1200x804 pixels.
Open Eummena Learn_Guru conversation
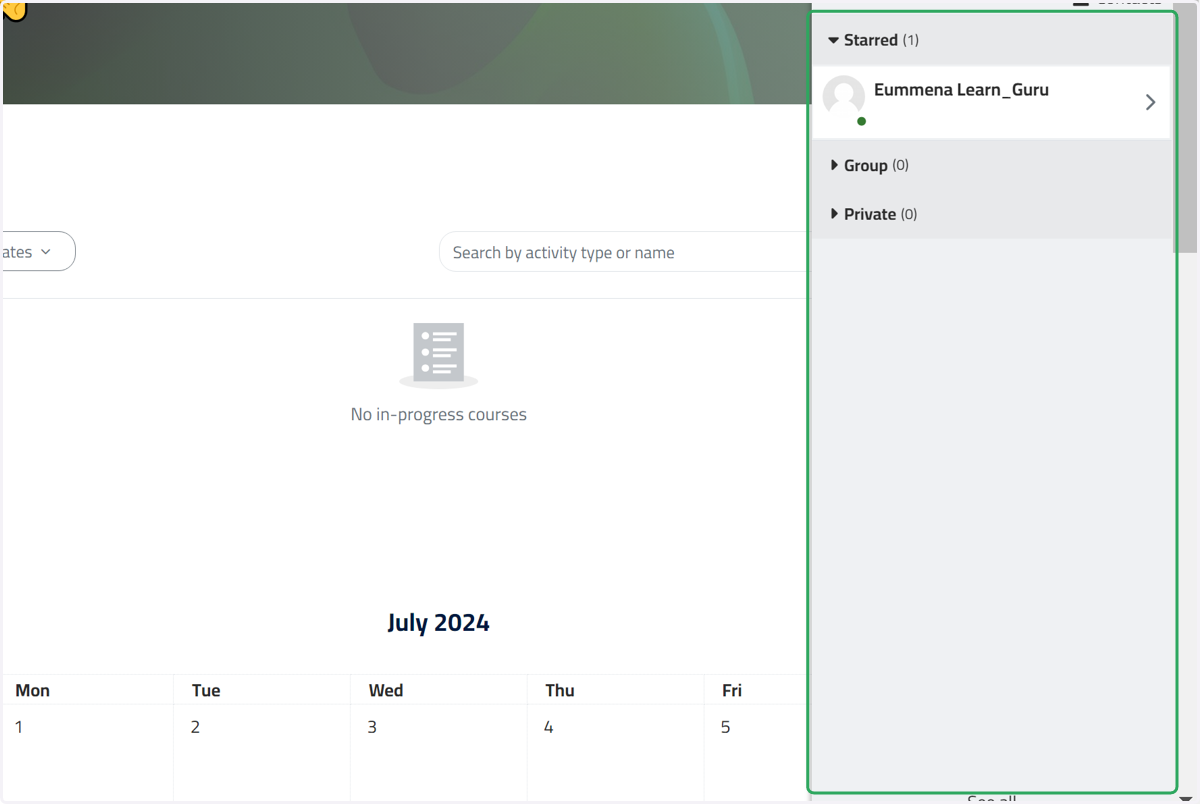click(x=991, y=102)
